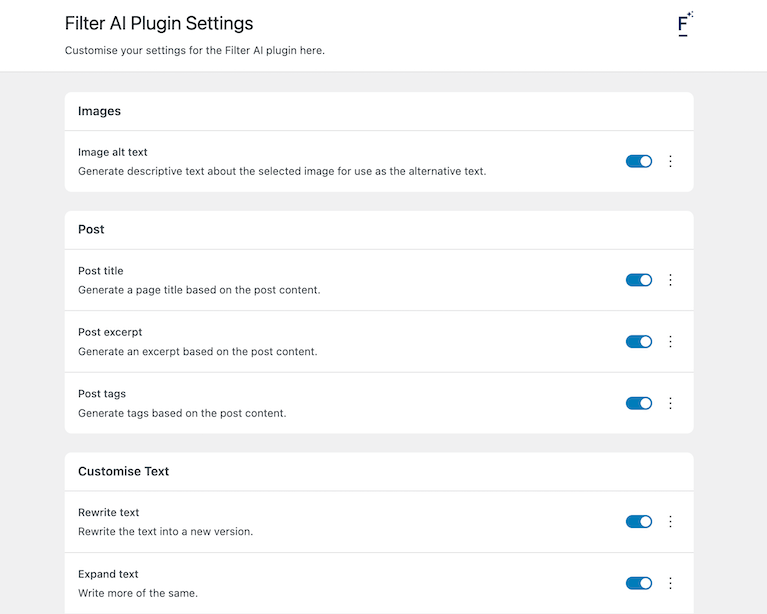Turn off the Expand text switch
767x614 pixels.
coord(639,583)
